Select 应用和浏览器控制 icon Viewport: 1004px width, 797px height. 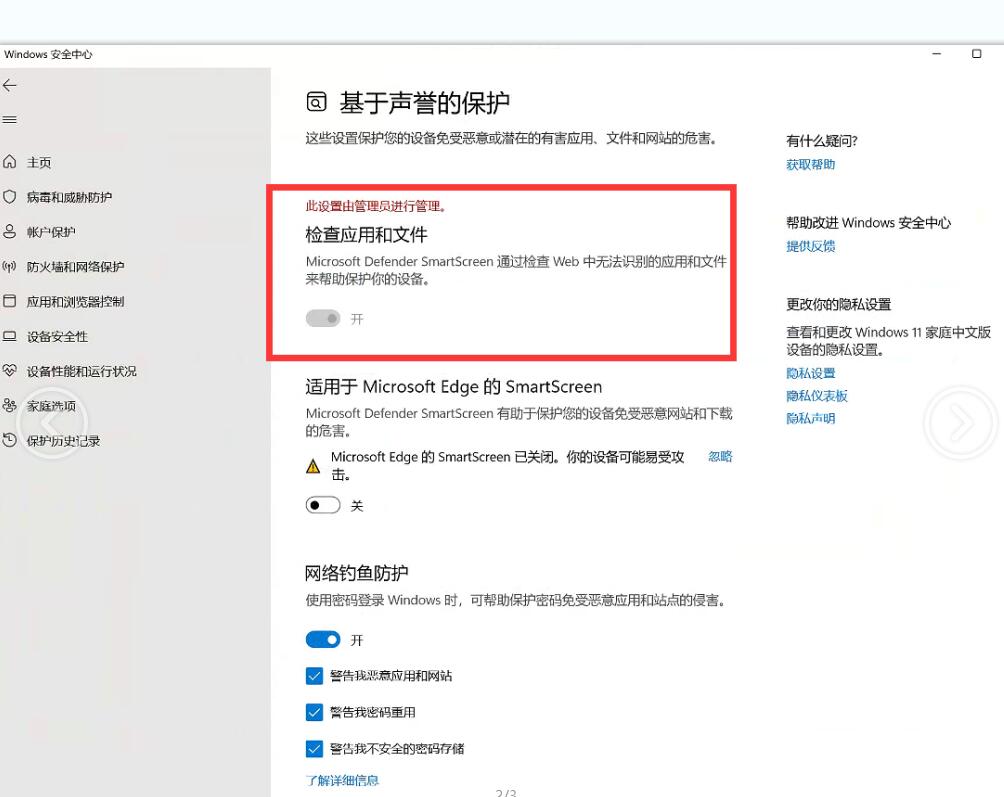point(10,301)
